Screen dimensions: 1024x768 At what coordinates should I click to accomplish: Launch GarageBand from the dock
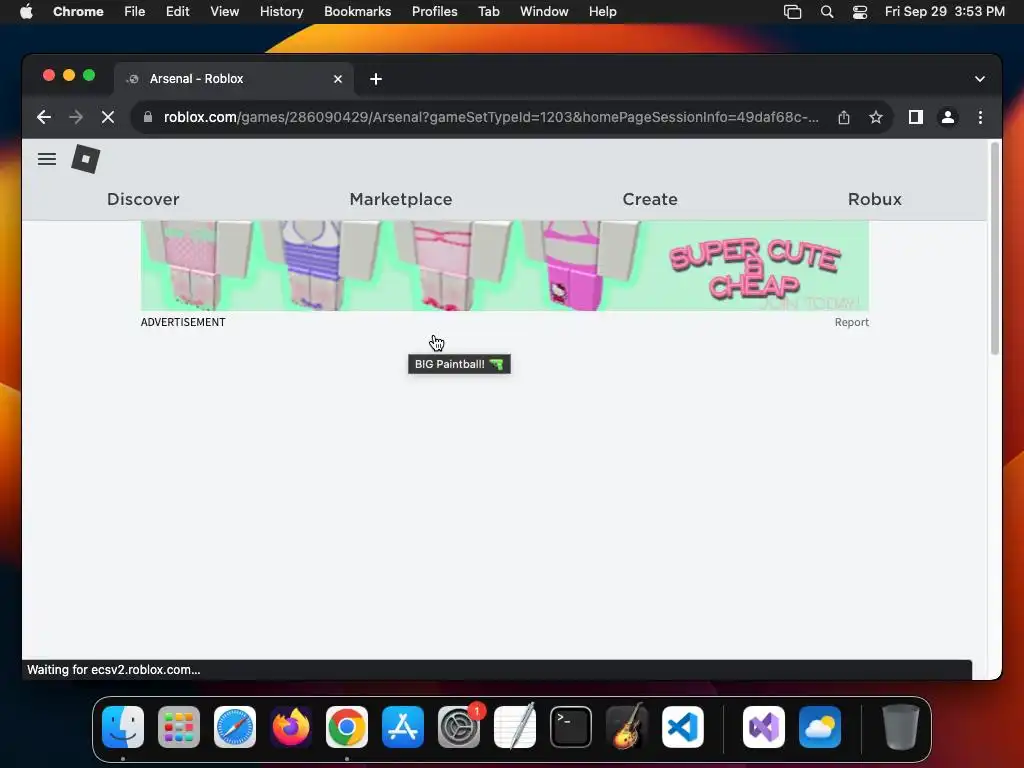point(627,727)
